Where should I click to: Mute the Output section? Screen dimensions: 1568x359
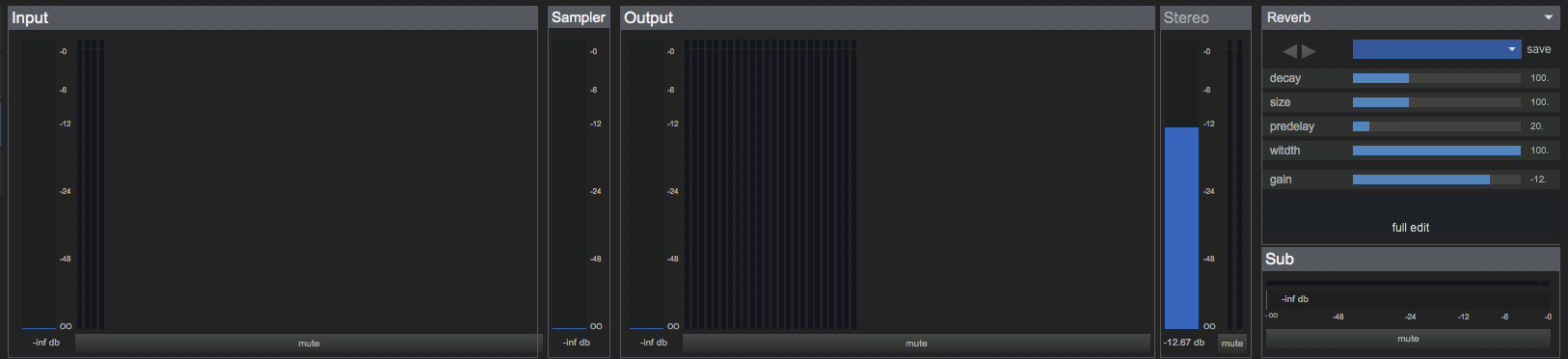(916, 343)
